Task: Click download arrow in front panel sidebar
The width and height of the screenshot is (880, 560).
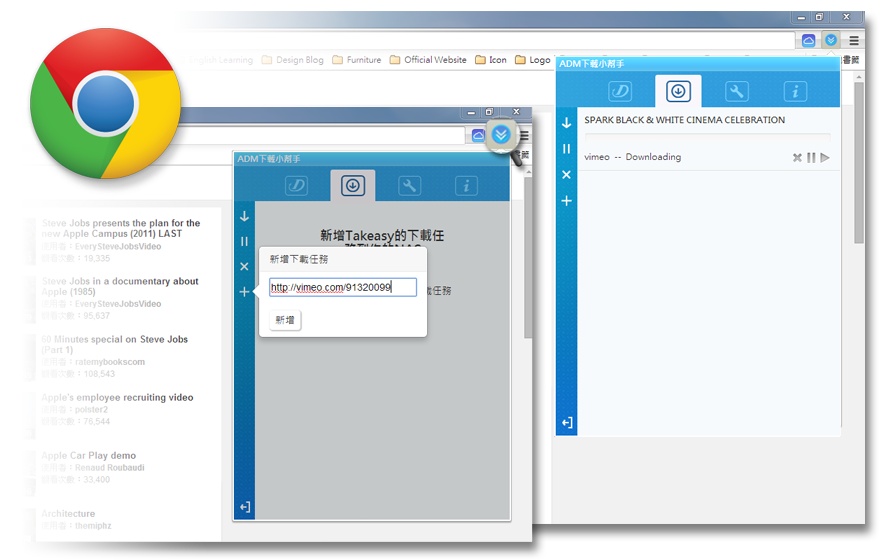Action: pyautogui.click(x=244, y=217)
